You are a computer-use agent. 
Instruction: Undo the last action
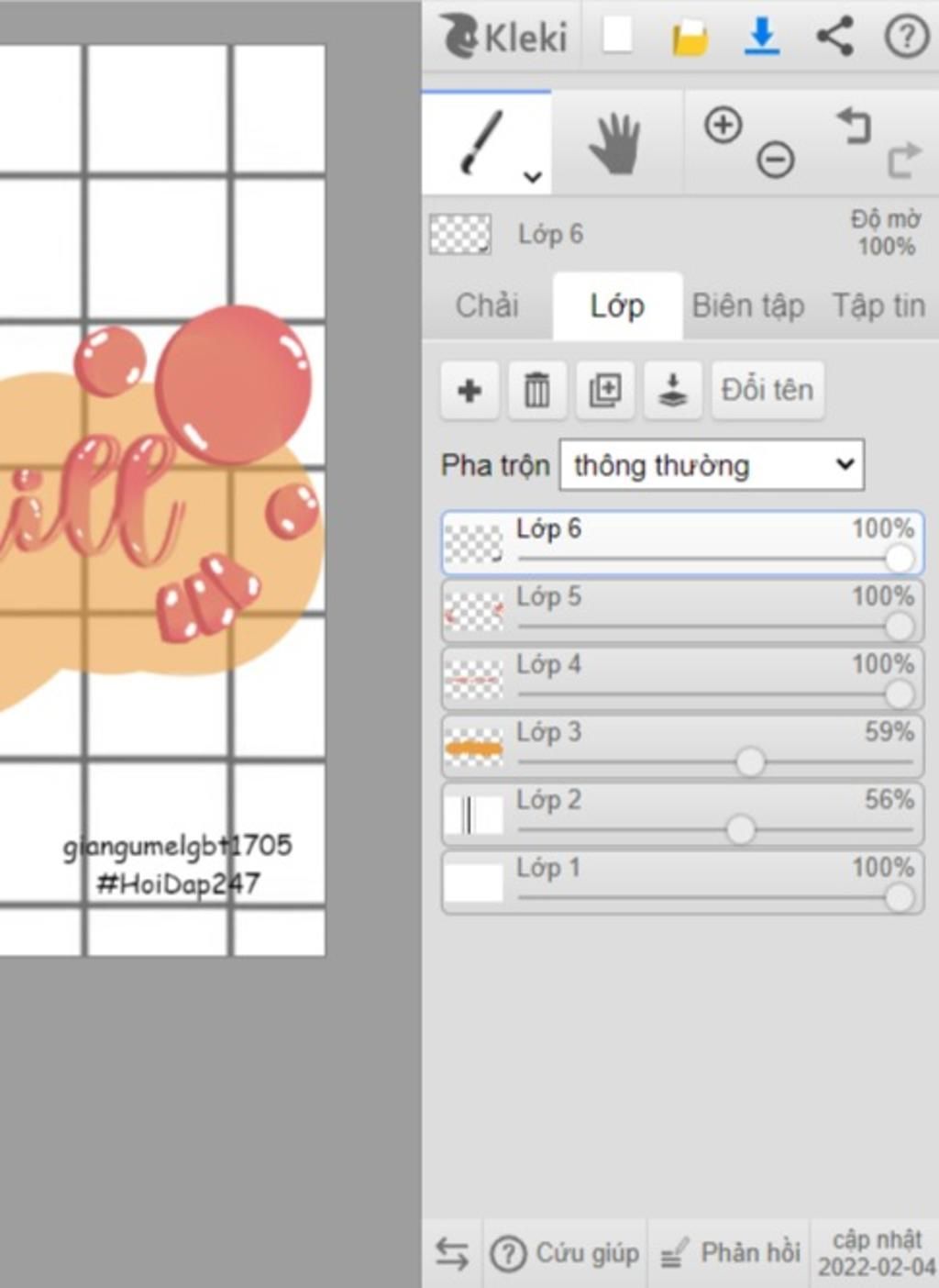(854, 125)
